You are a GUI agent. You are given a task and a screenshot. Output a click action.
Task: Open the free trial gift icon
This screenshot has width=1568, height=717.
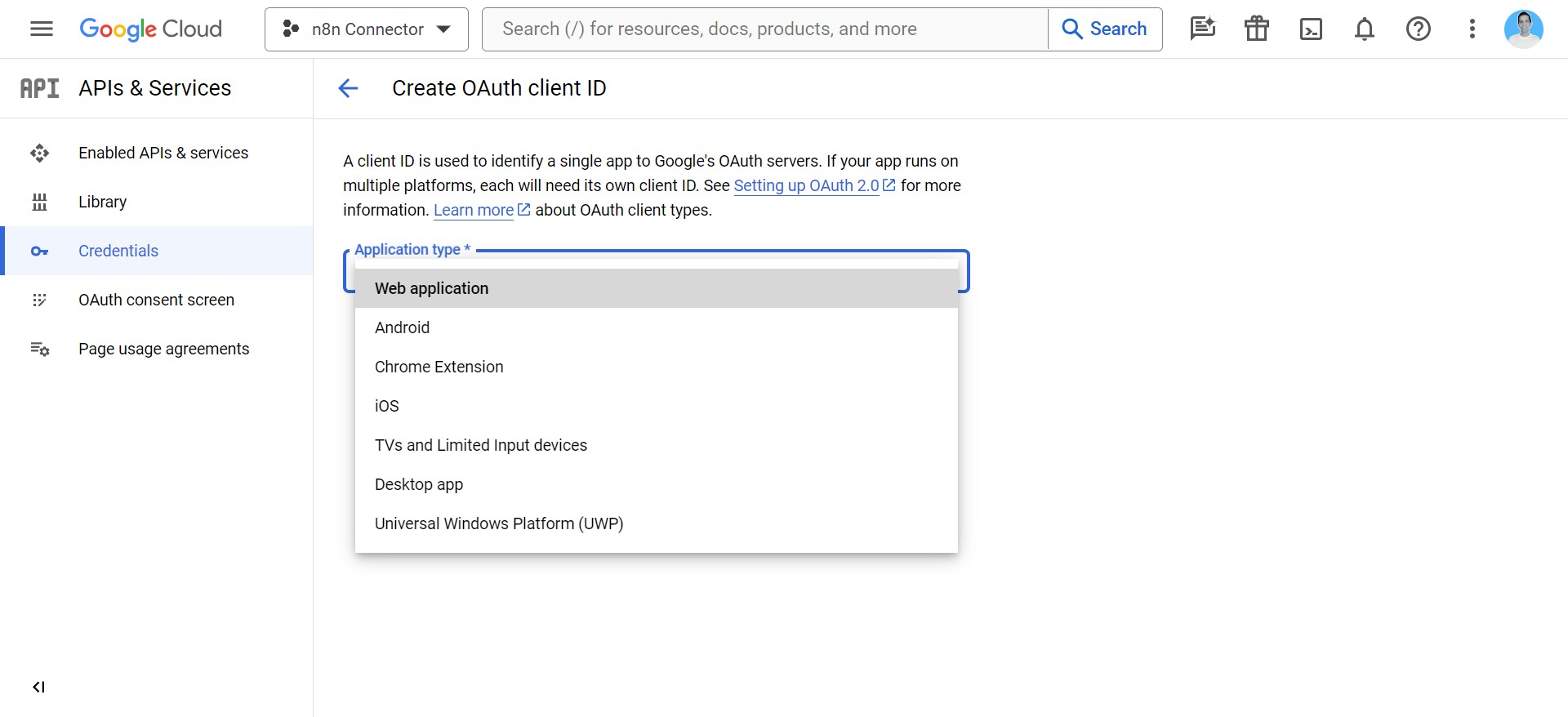1257,29
